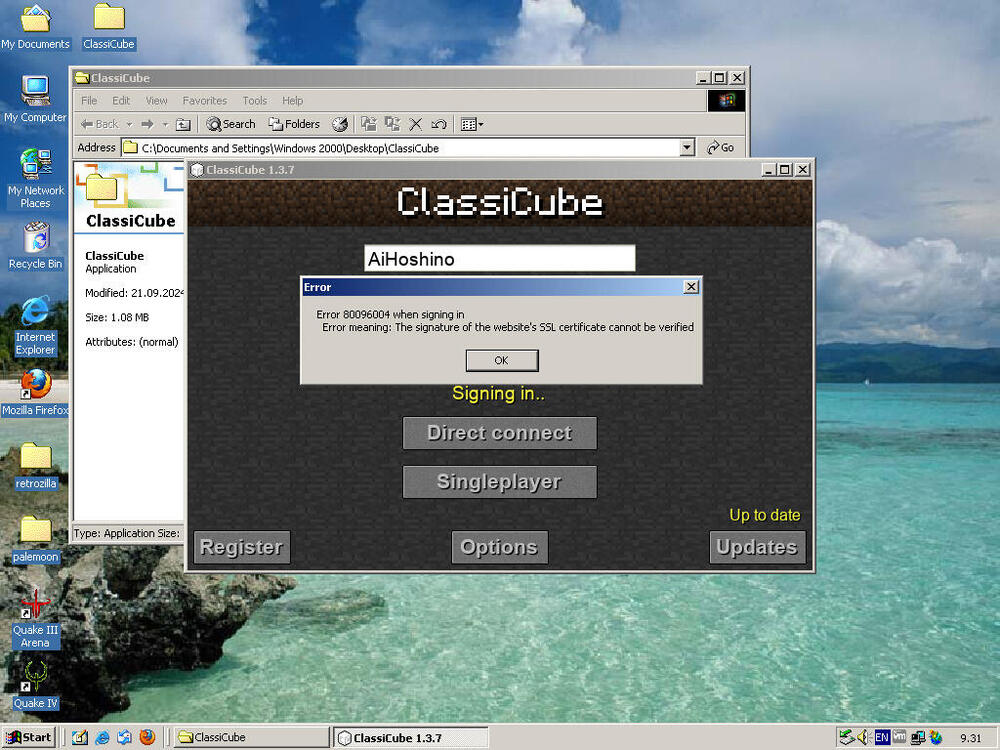This screenshot has width=1000, height=750.
Task: Click the Search toolbar icon in Explorer
Action: (231, 124)
